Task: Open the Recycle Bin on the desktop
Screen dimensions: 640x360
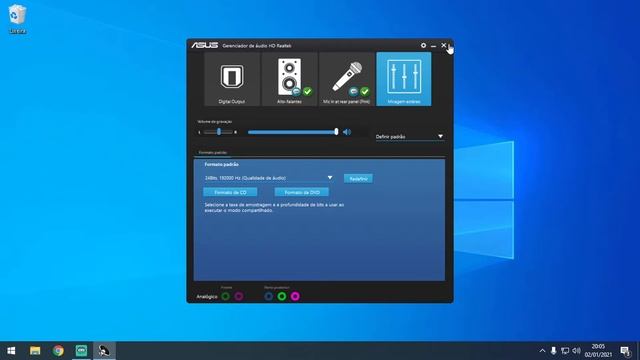Action: (x=17, y=19)
